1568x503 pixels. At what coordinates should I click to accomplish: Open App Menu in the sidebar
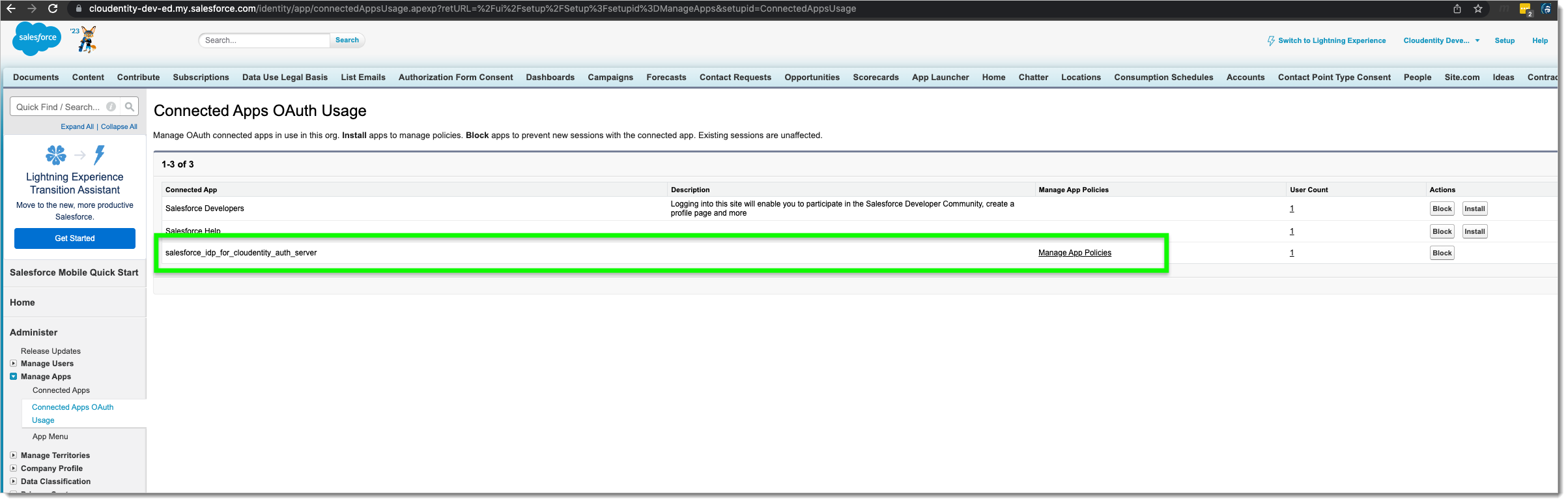pos(50,437)
